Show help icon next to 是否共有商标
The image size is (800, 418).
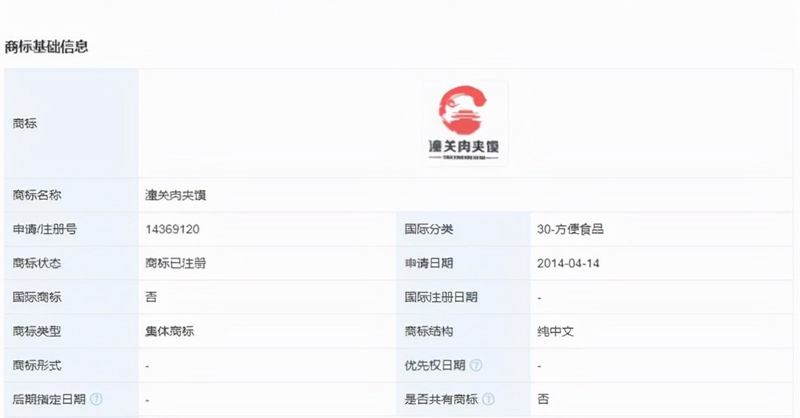(488, 399)
